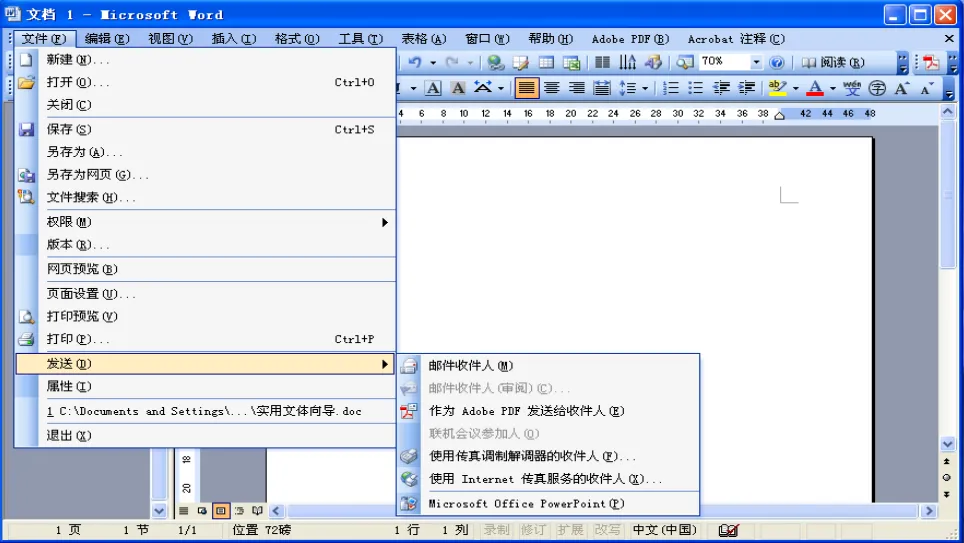Image resolution: width=964 pixels, height=543 pixels.
Task: Switch to Outline view button
Action: click(239, 510)
